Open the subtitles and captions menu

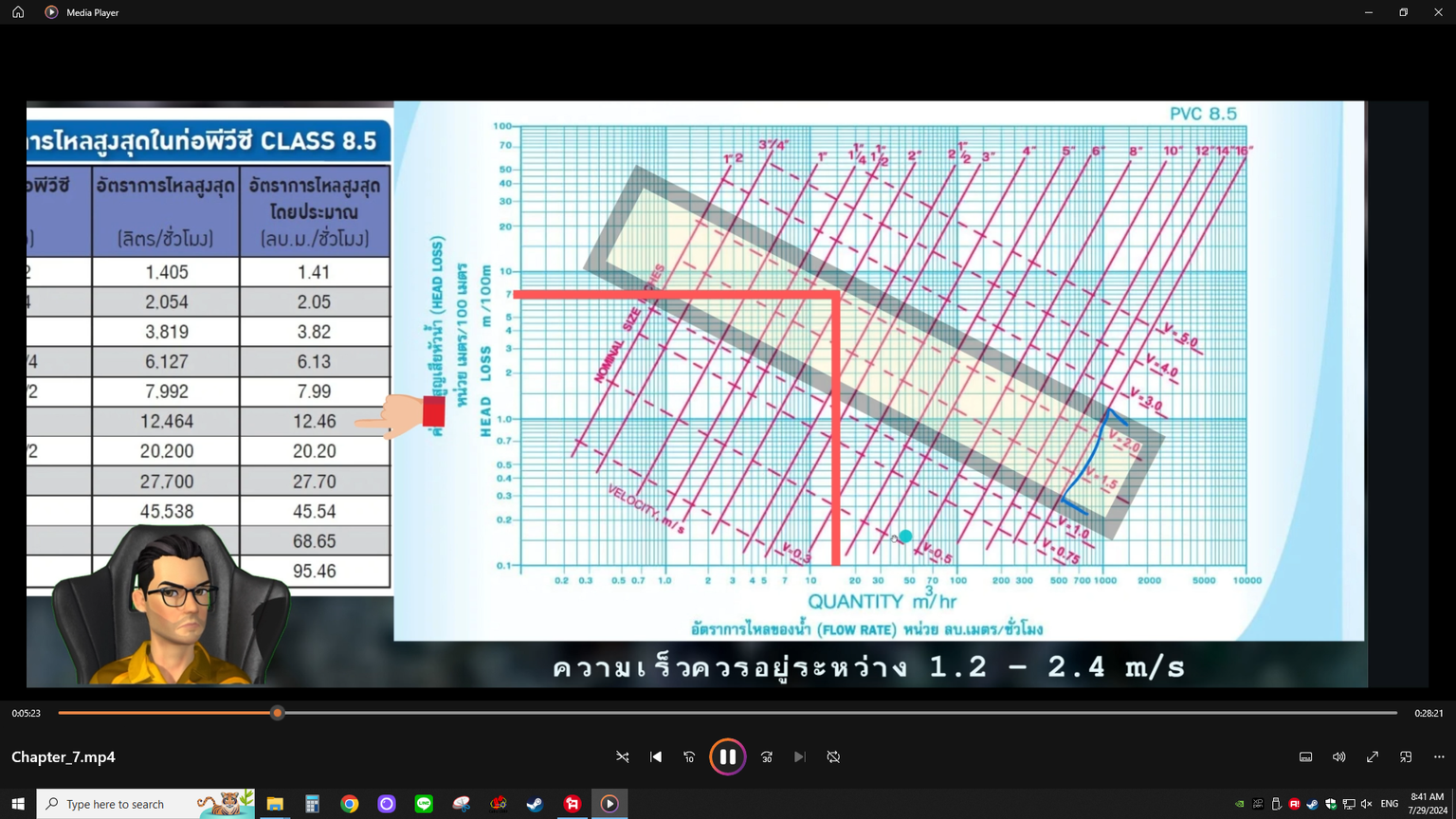click(1305, 757)
